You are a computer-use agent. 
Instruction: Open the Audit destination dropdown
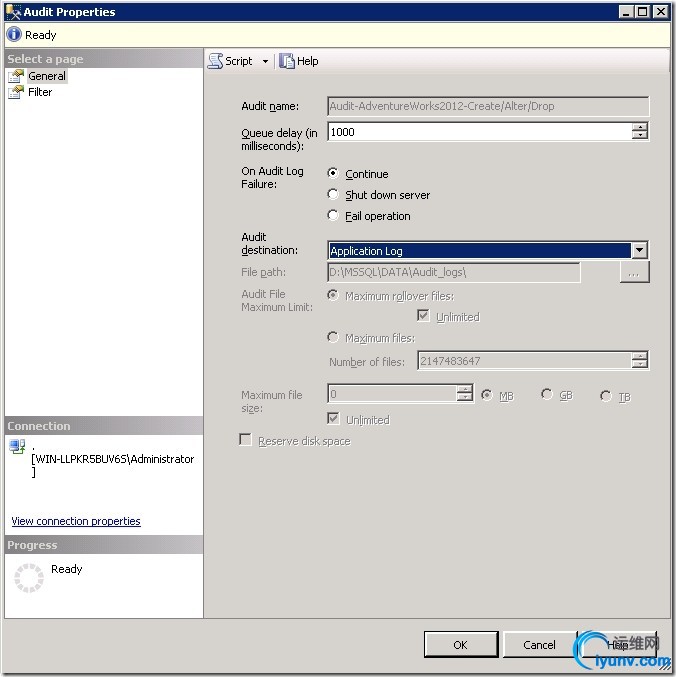tap(639, 250)
